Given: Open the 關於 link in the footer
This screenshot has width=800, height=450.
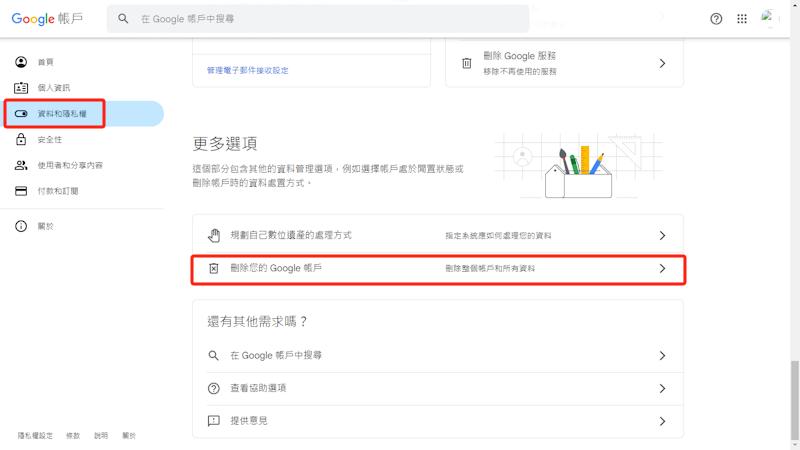Looking at the screenshot, I should pos(129,436).
